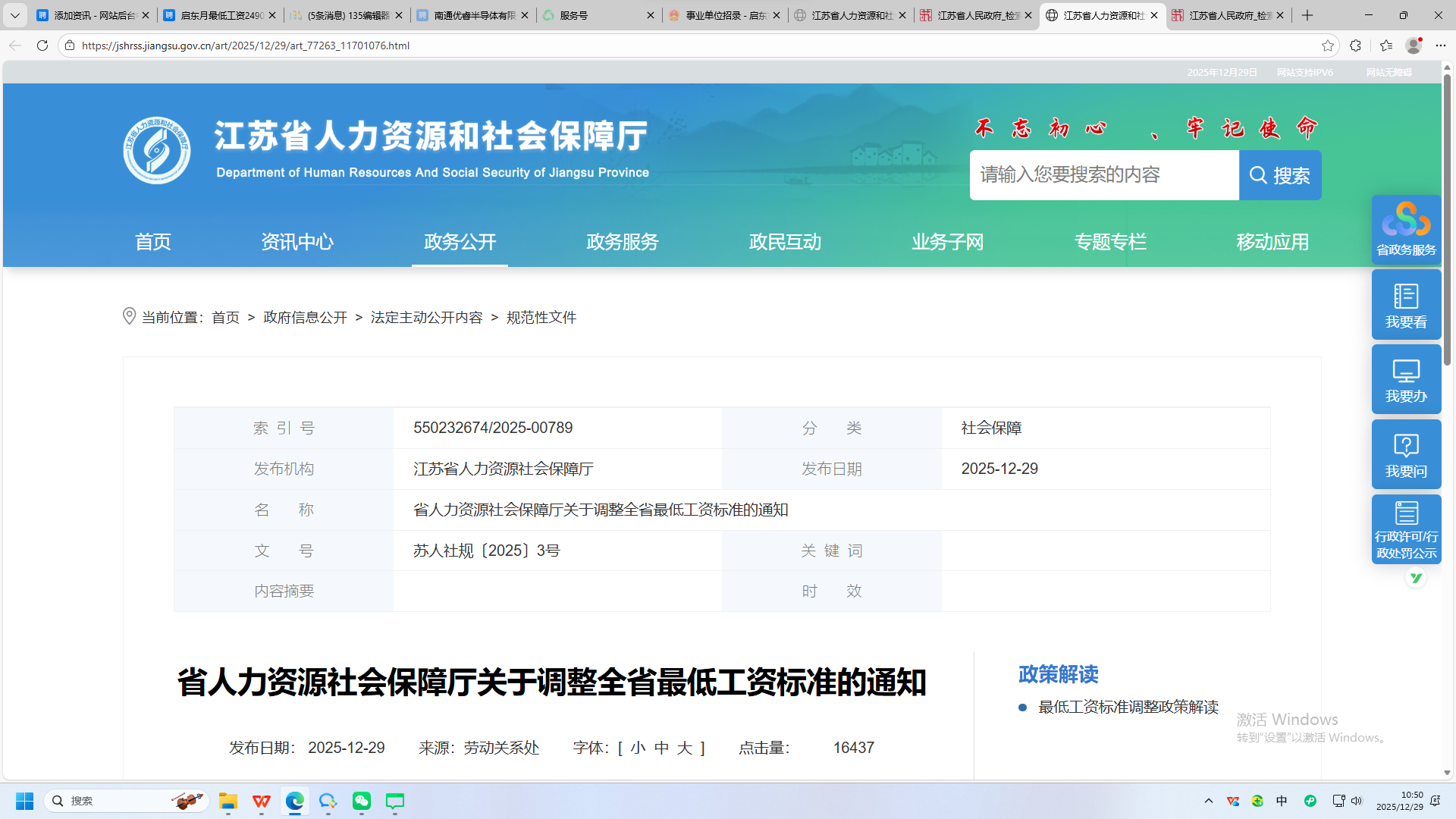The width and height of the screenshot is (1456, 819).
Task: Open browser settings and more menu
Action: (x=1441, y=45)
